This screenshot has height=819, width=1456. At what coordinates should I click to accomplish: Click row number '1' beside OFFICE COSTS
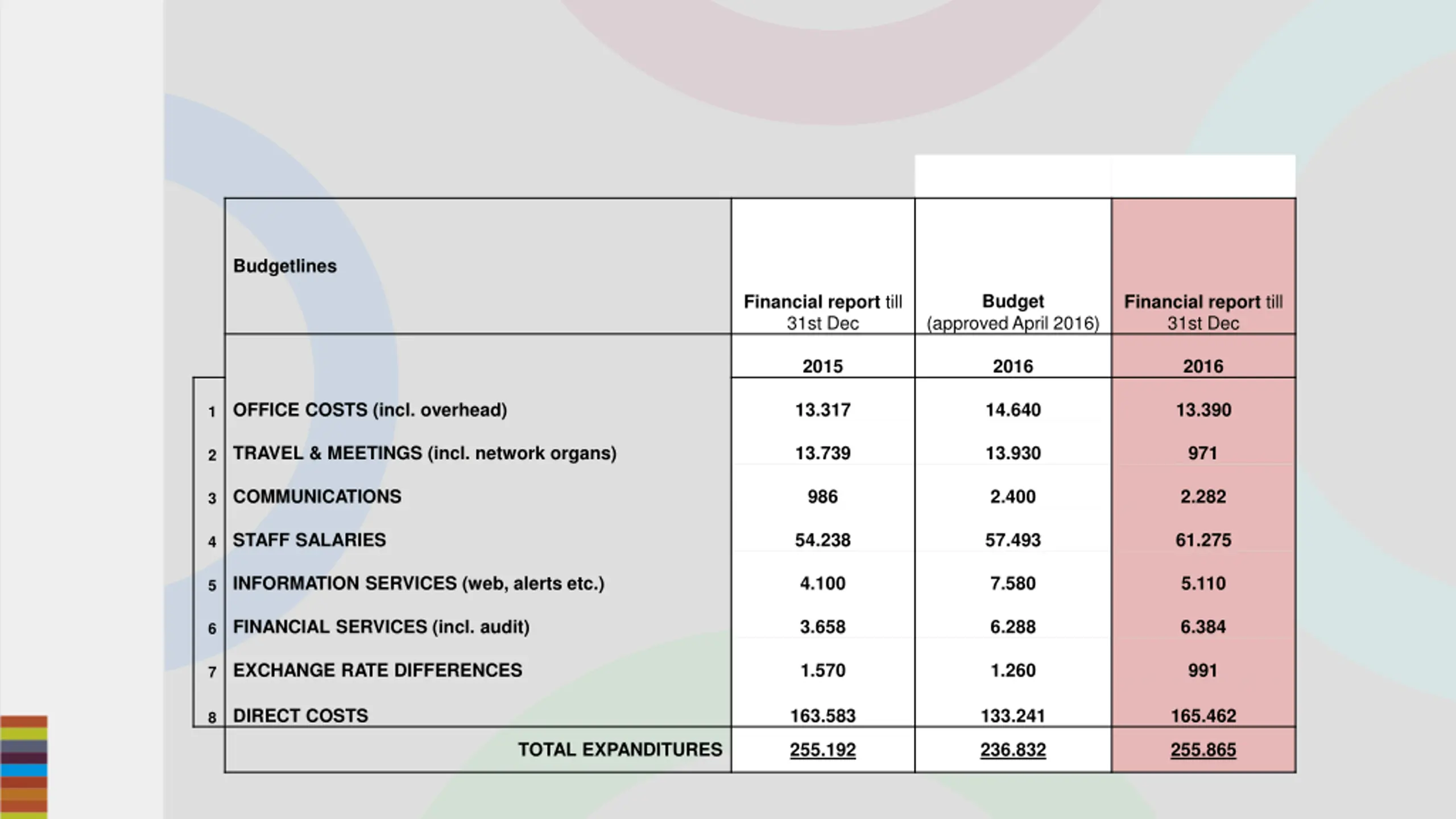coord(212,412)
